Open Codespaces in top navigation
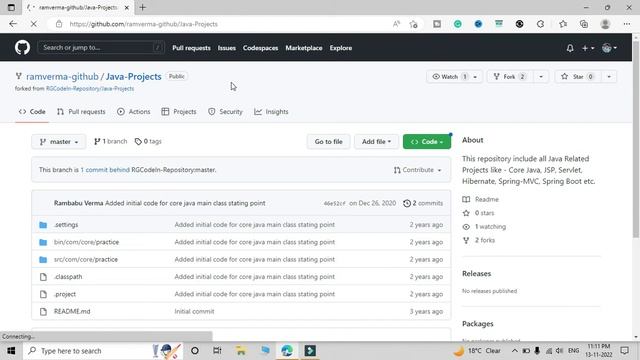640x360 pixels. (260, 48)
